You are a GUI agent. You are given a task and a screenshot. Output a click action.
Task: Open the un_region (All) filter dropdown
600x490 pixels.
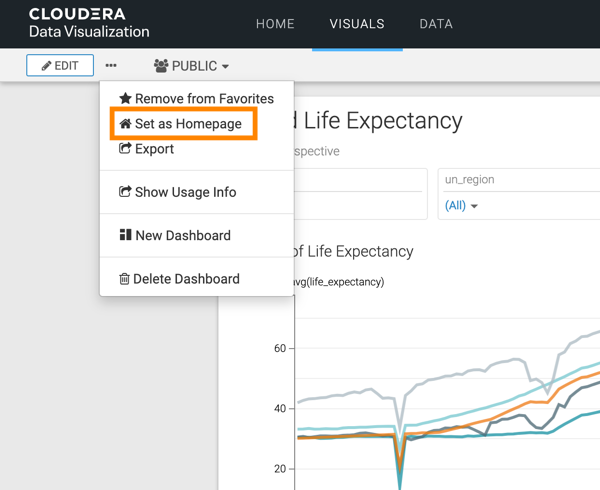click(x=461, y=206)
